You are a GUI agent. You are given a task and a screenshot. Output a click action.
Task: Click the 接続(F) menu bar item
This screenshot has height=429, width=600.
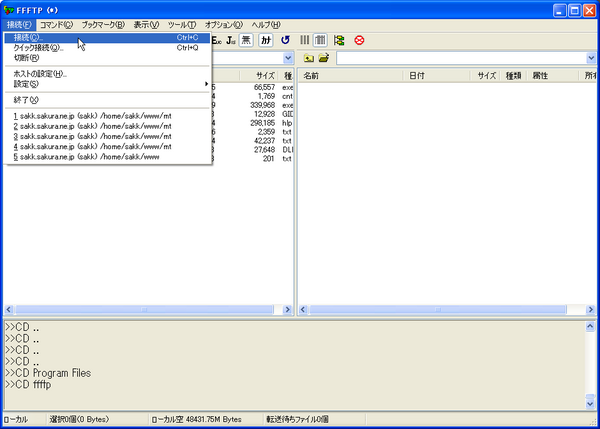19,25
